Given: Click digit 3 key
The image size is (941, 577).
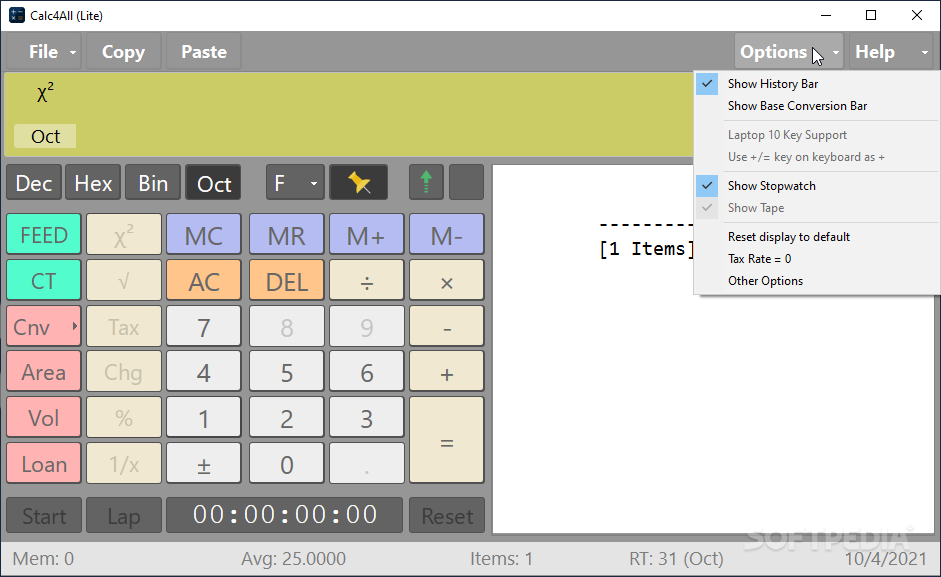Looking at the screenshot, I should point(367,418).
